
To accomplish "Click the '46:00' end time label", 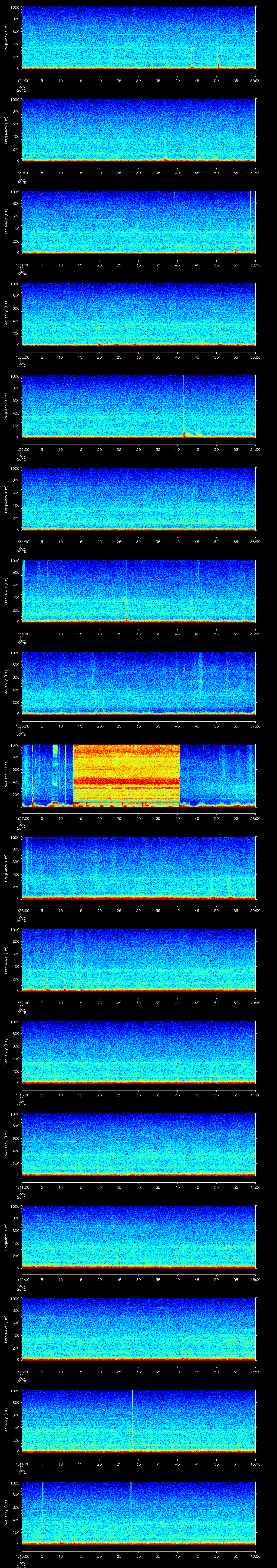I will click(255, 1556).
